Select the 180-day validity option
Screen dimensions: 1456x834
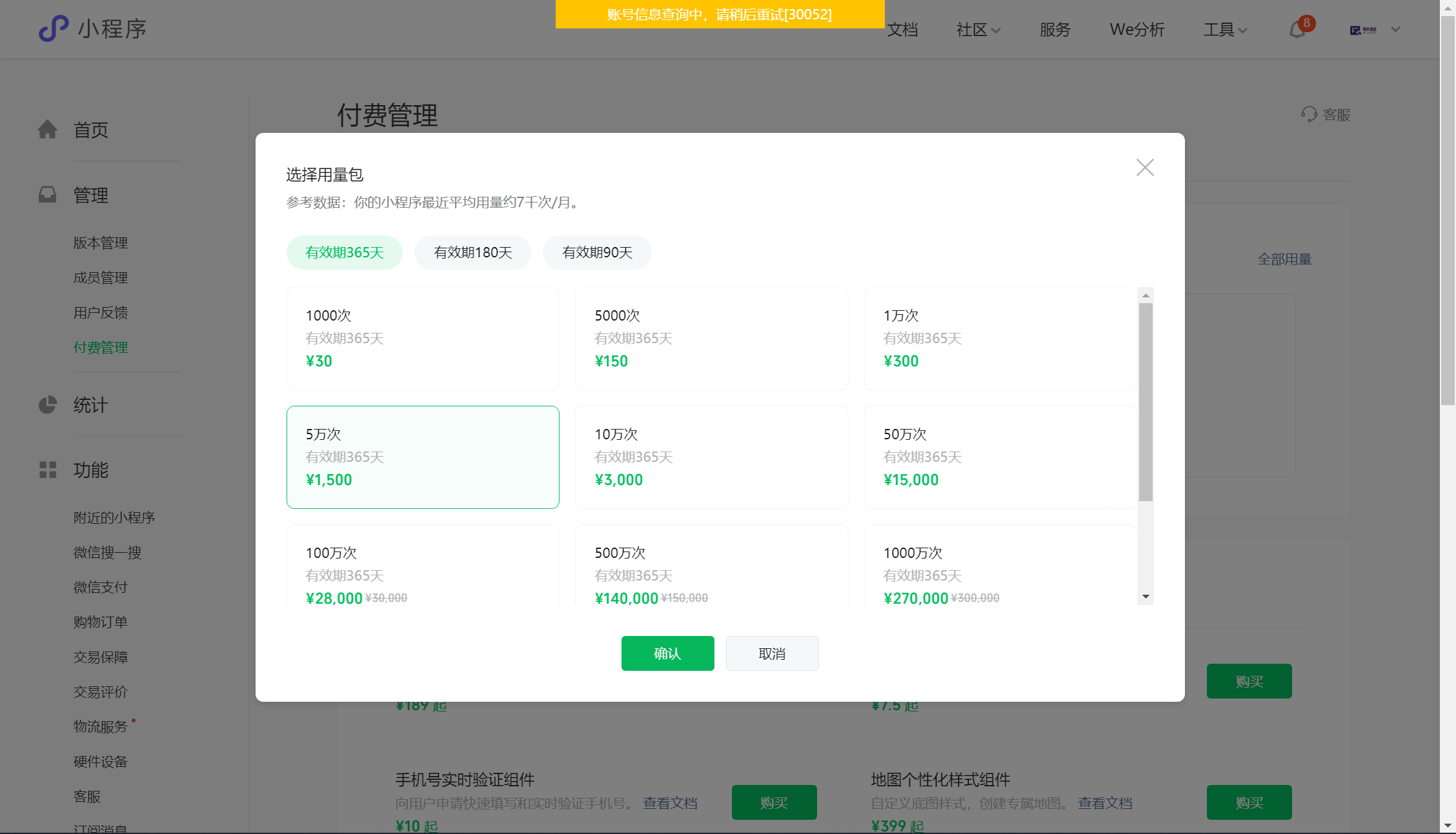pyautogui.click(x=472, y=252)
